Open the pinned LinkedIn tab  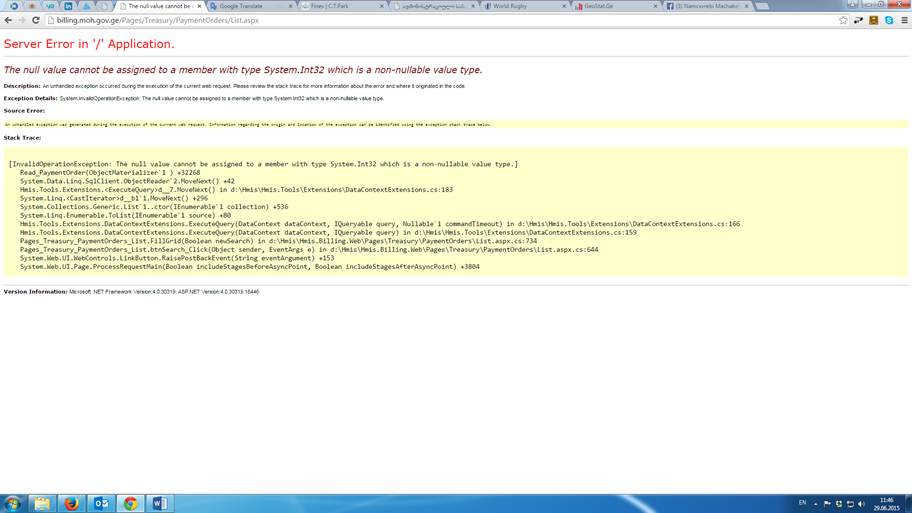[x=68, y=6]
